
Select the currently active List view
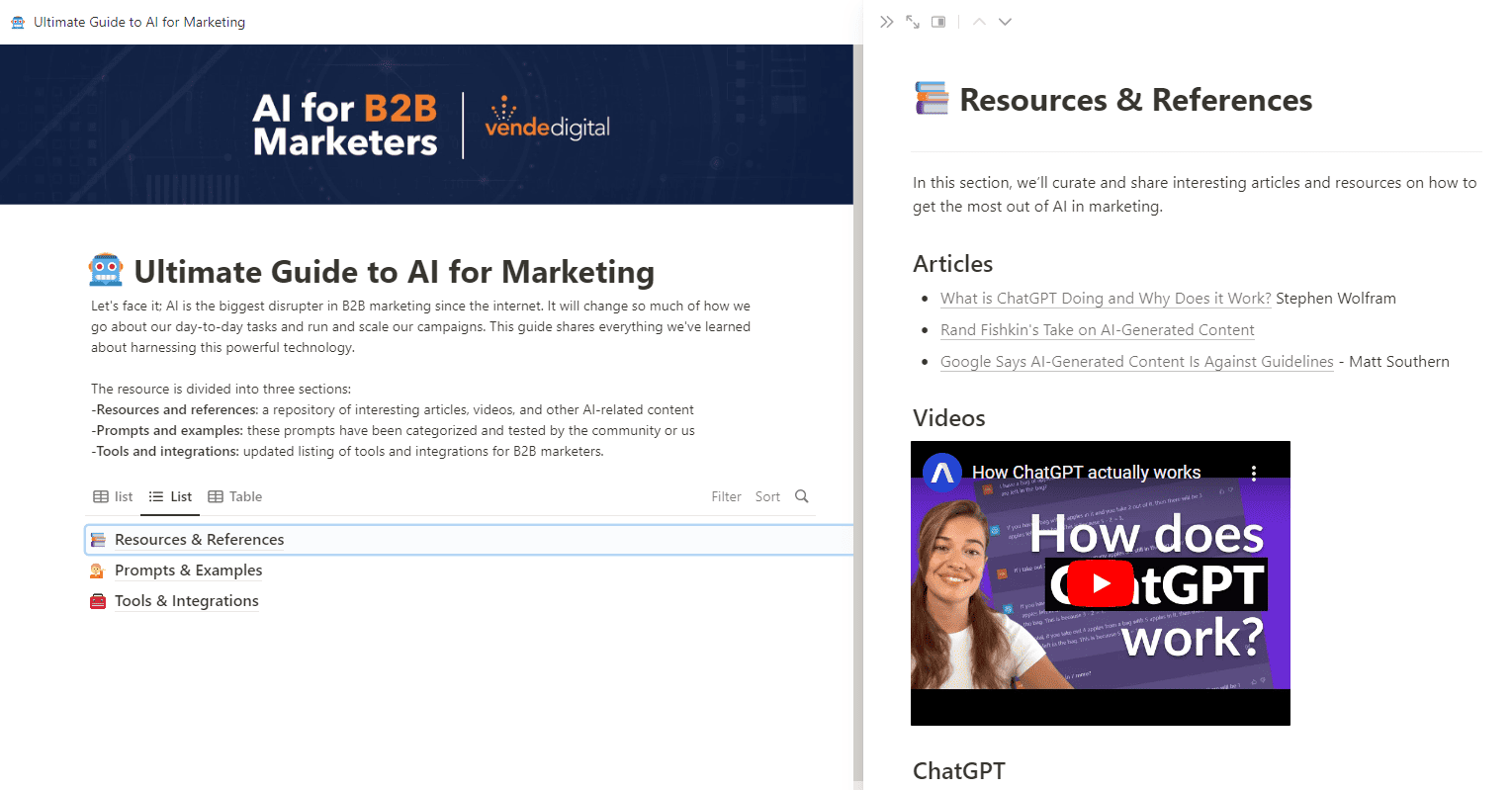coord(170,496)
